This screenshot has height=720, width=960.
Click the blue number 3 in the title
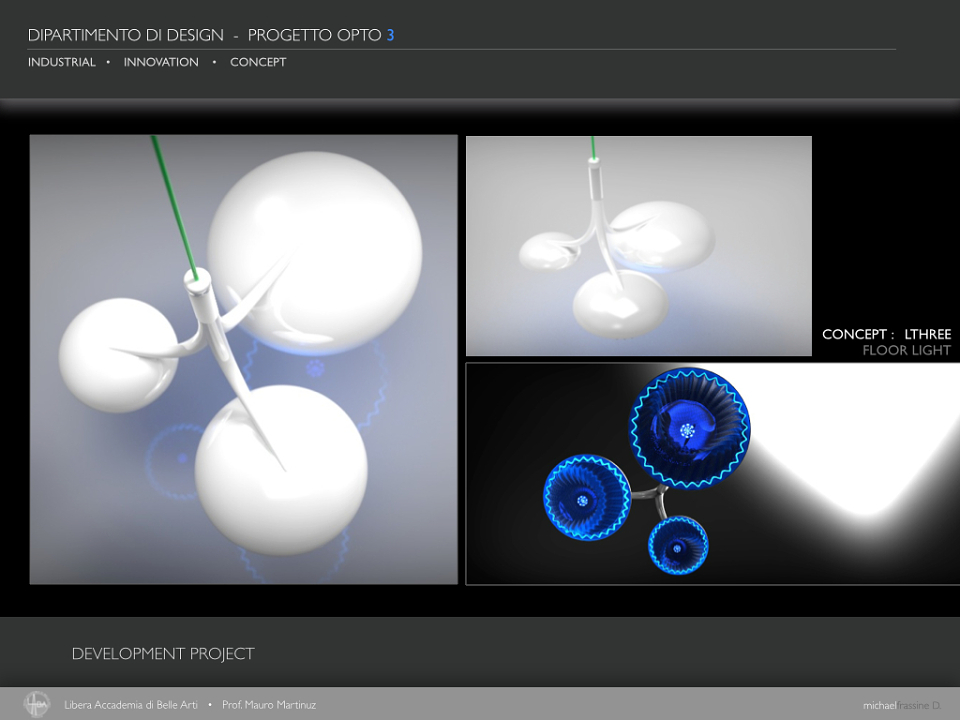tap(390, 35)
